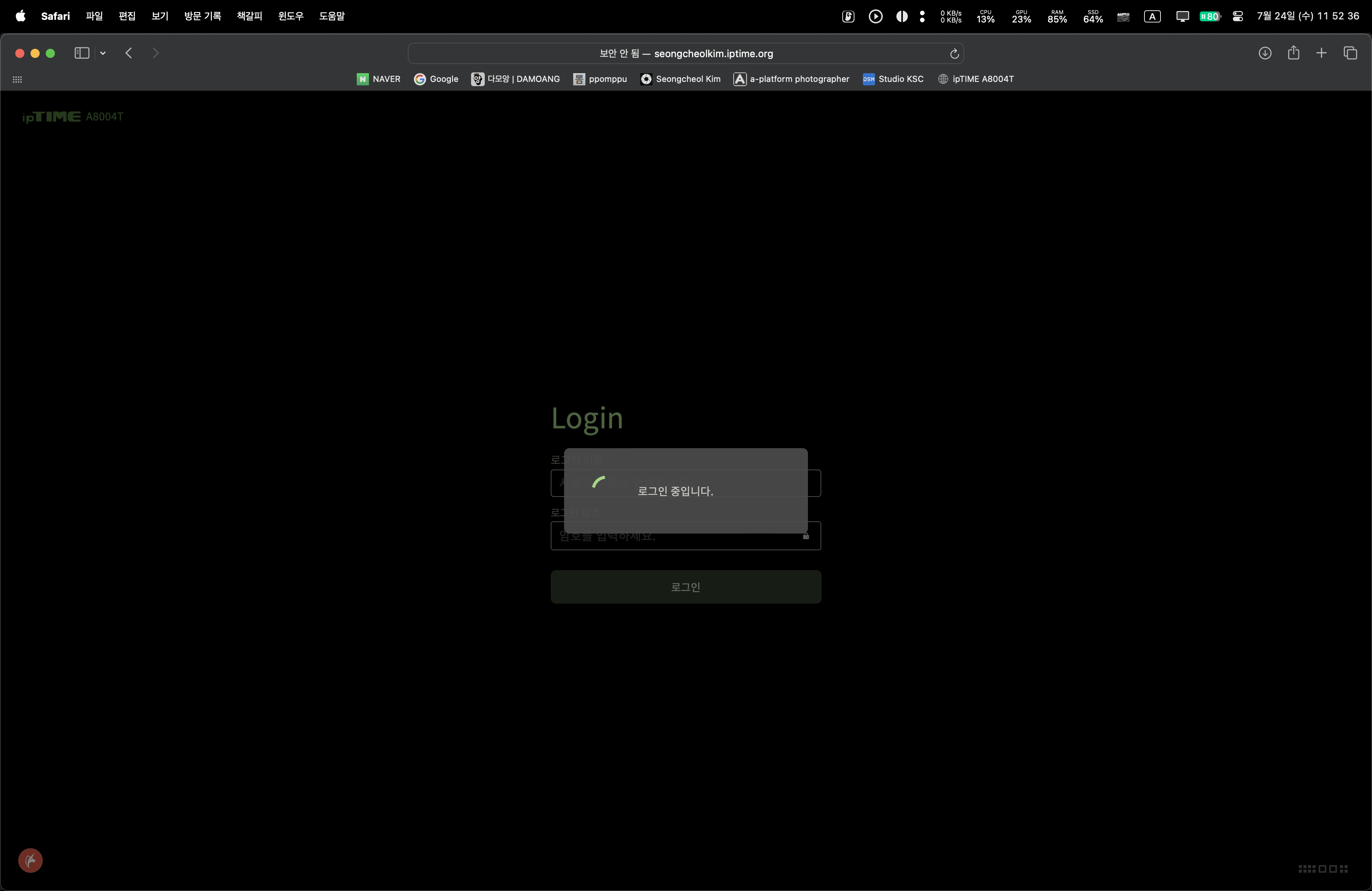Open the half-circle contrast menu bar icon
This screenshot has height=891, width=1372.
(x=902, y=16)
